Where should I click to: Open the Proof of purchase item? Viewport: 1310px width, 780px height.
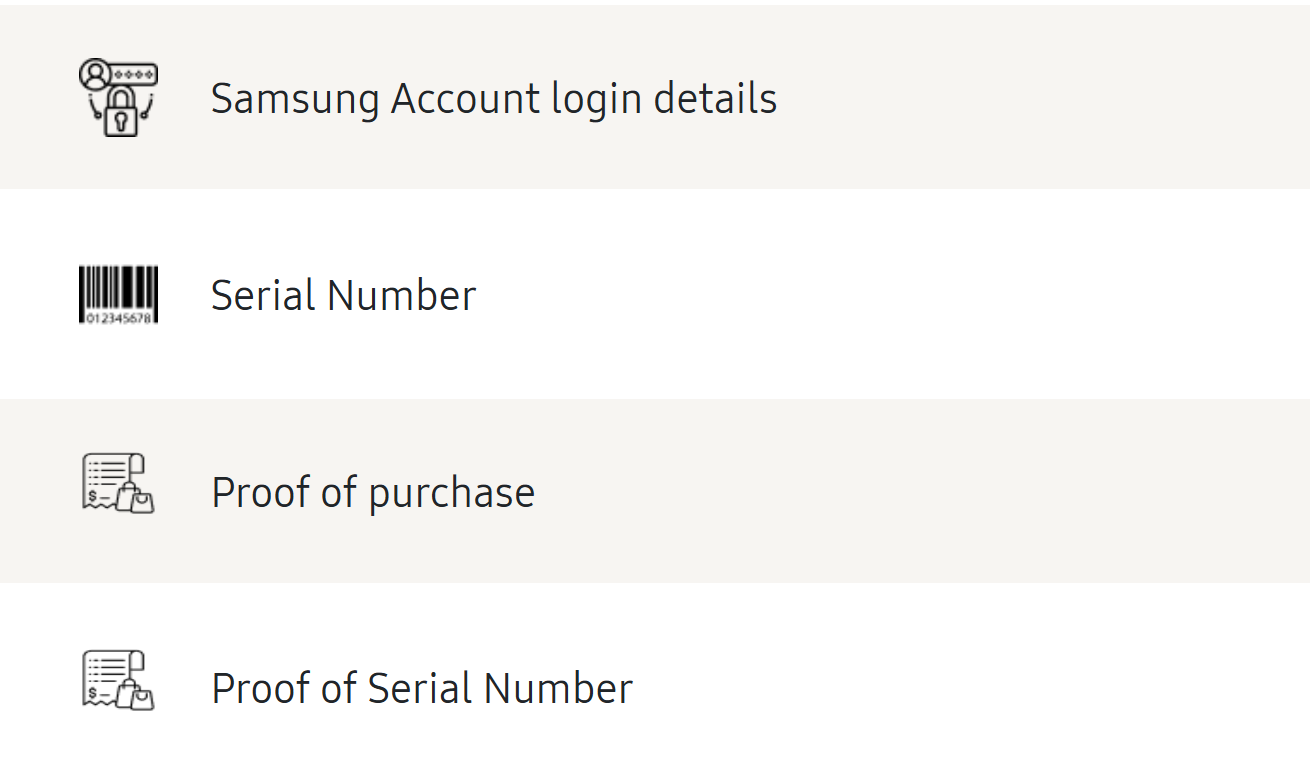373,492
